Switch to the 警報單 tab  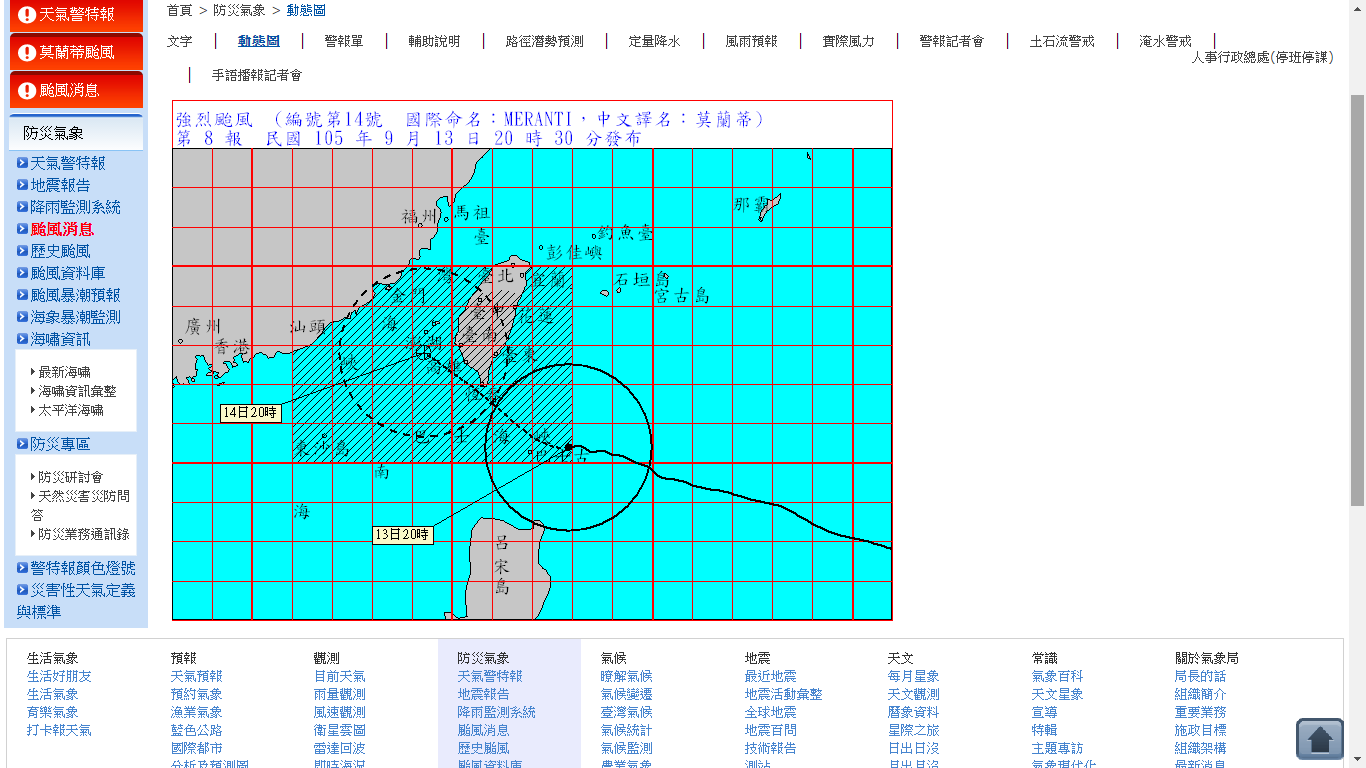[343, 42]
